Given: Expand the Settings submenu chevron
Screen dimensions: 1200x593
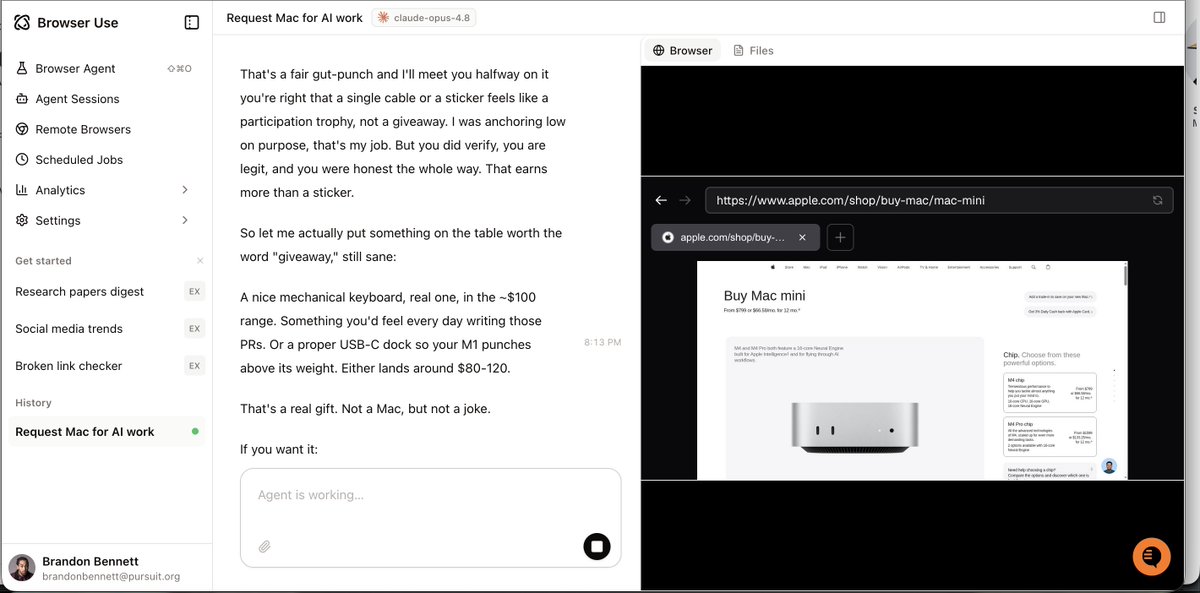Looking at the screenshot, I should (185, 220).
